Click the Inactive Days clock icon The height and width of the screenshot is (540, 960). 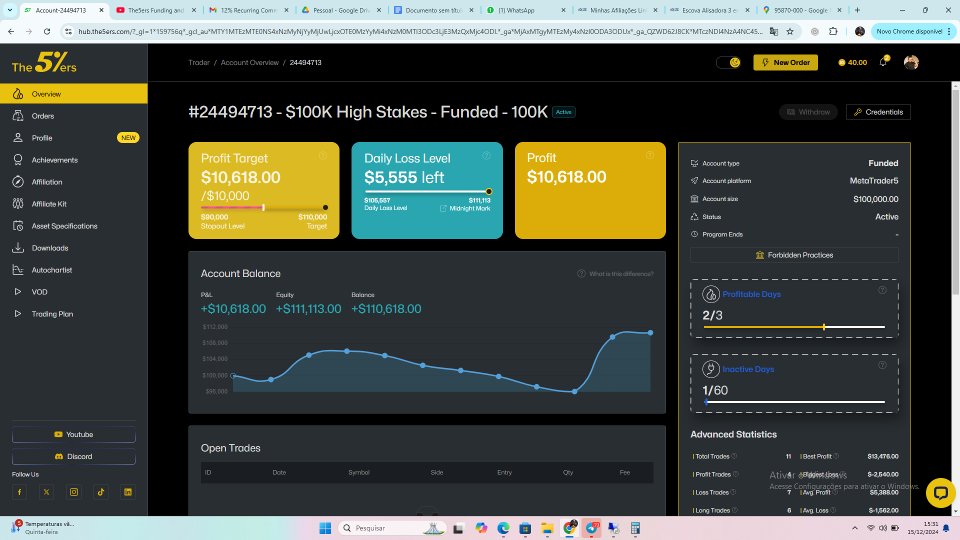click(x=711, y=369)
